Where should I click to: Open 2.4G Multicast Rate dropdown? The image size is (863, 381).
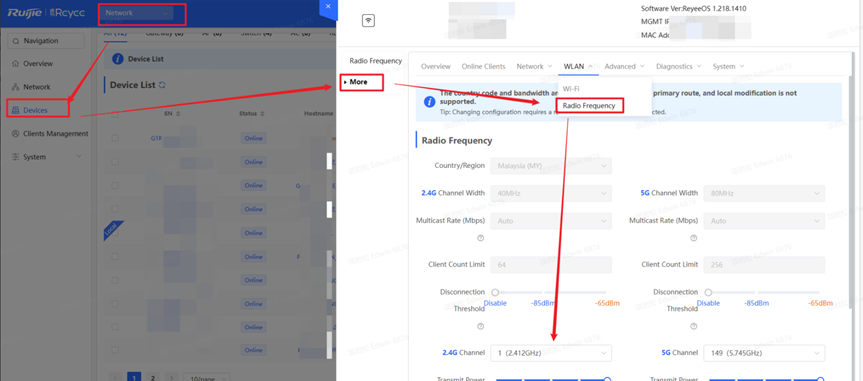[551, 221]
